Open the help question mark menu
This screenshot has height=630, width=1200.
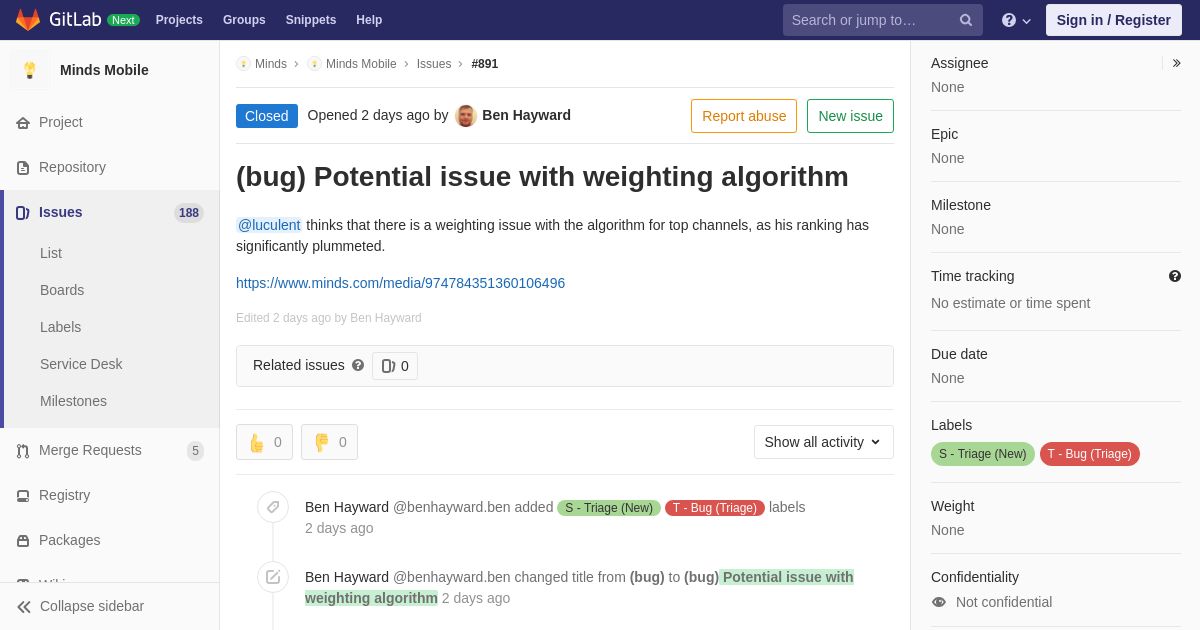[1017, 20]
